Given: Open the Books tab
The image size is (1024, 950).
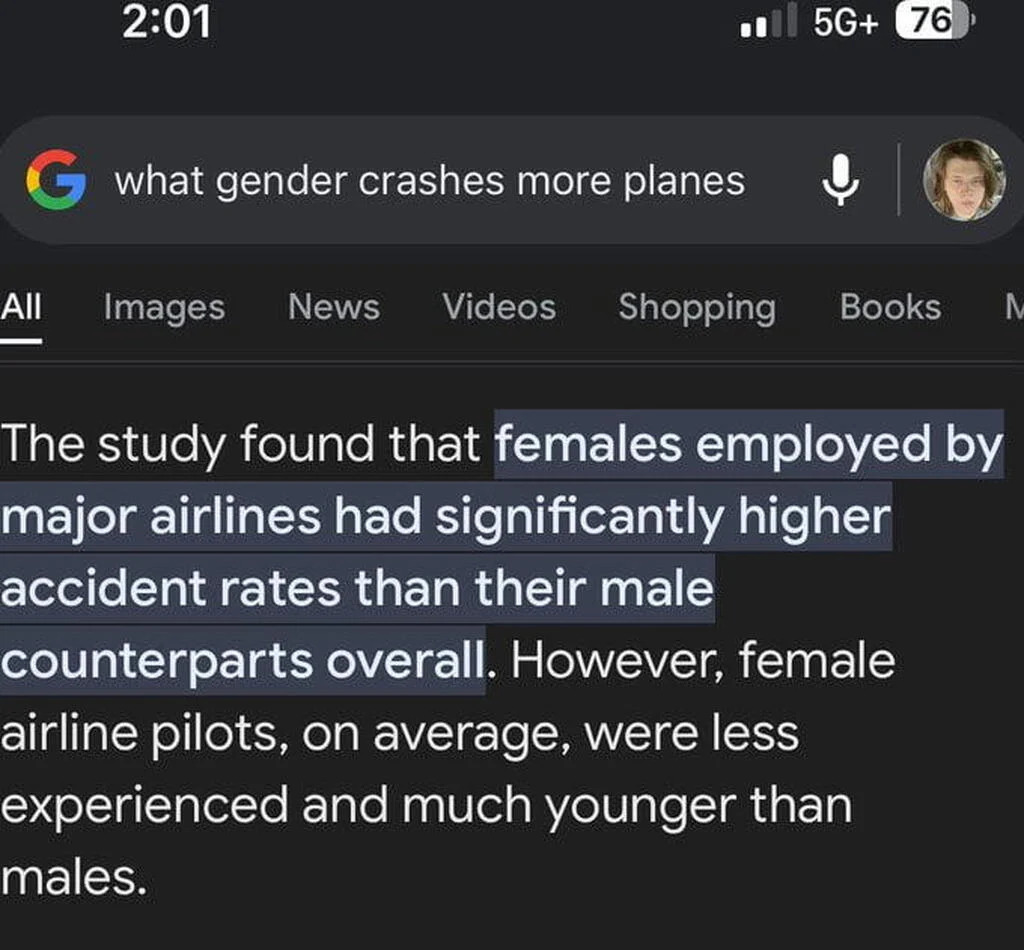Looking at the screenshot, I should [890, 307].
